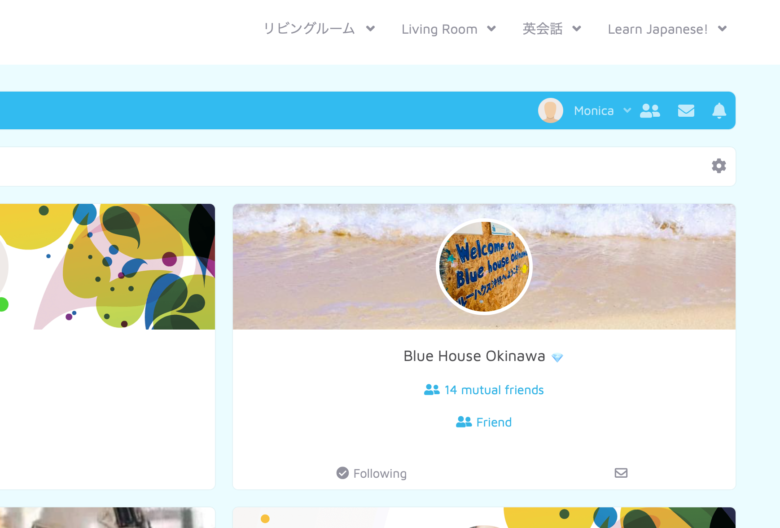Open the notifications bell icon
The image size is (780, 528).
point(719,110)
